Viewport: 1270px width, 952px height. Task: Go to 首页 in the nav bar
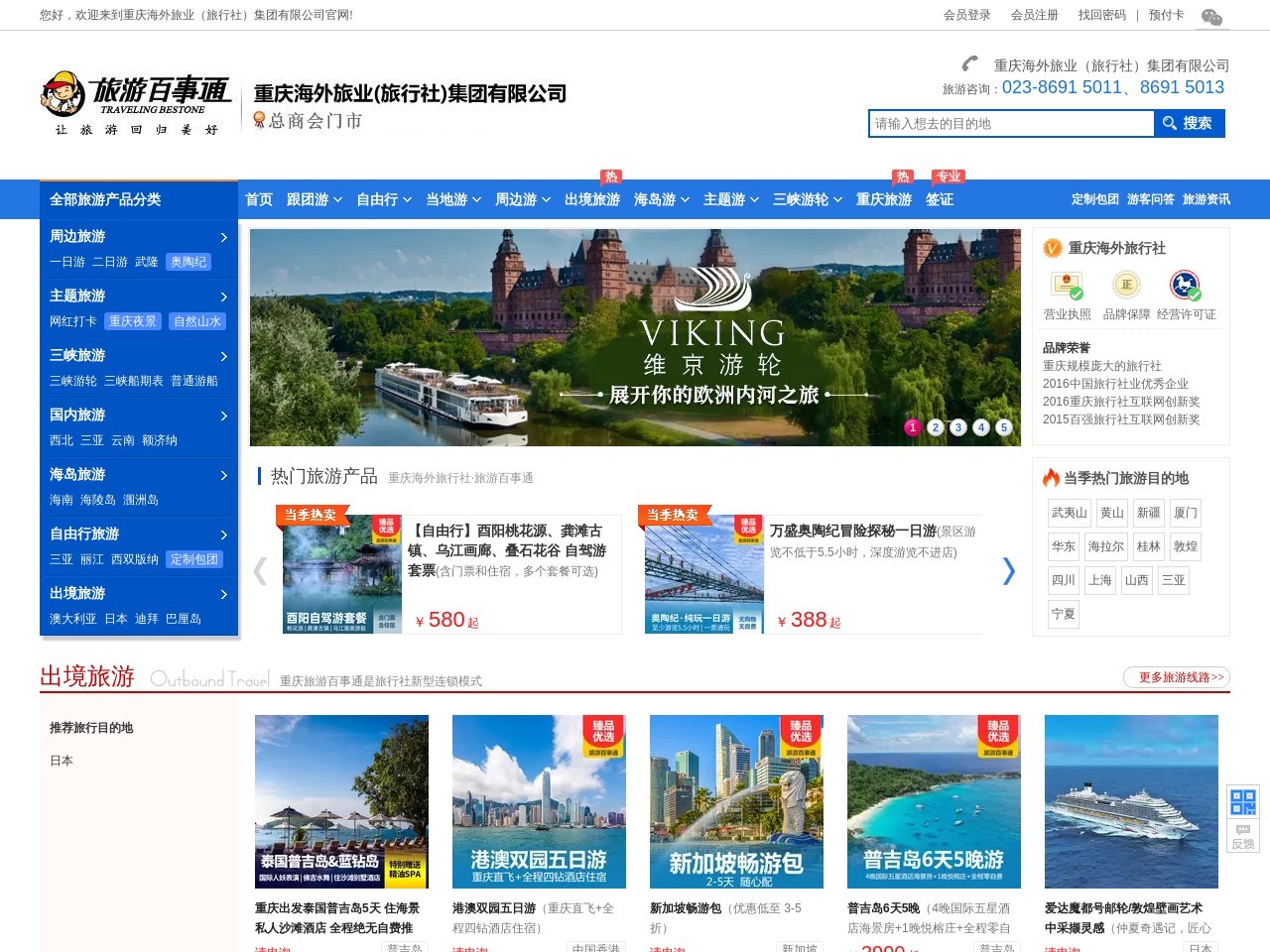[x=259, y=199]
